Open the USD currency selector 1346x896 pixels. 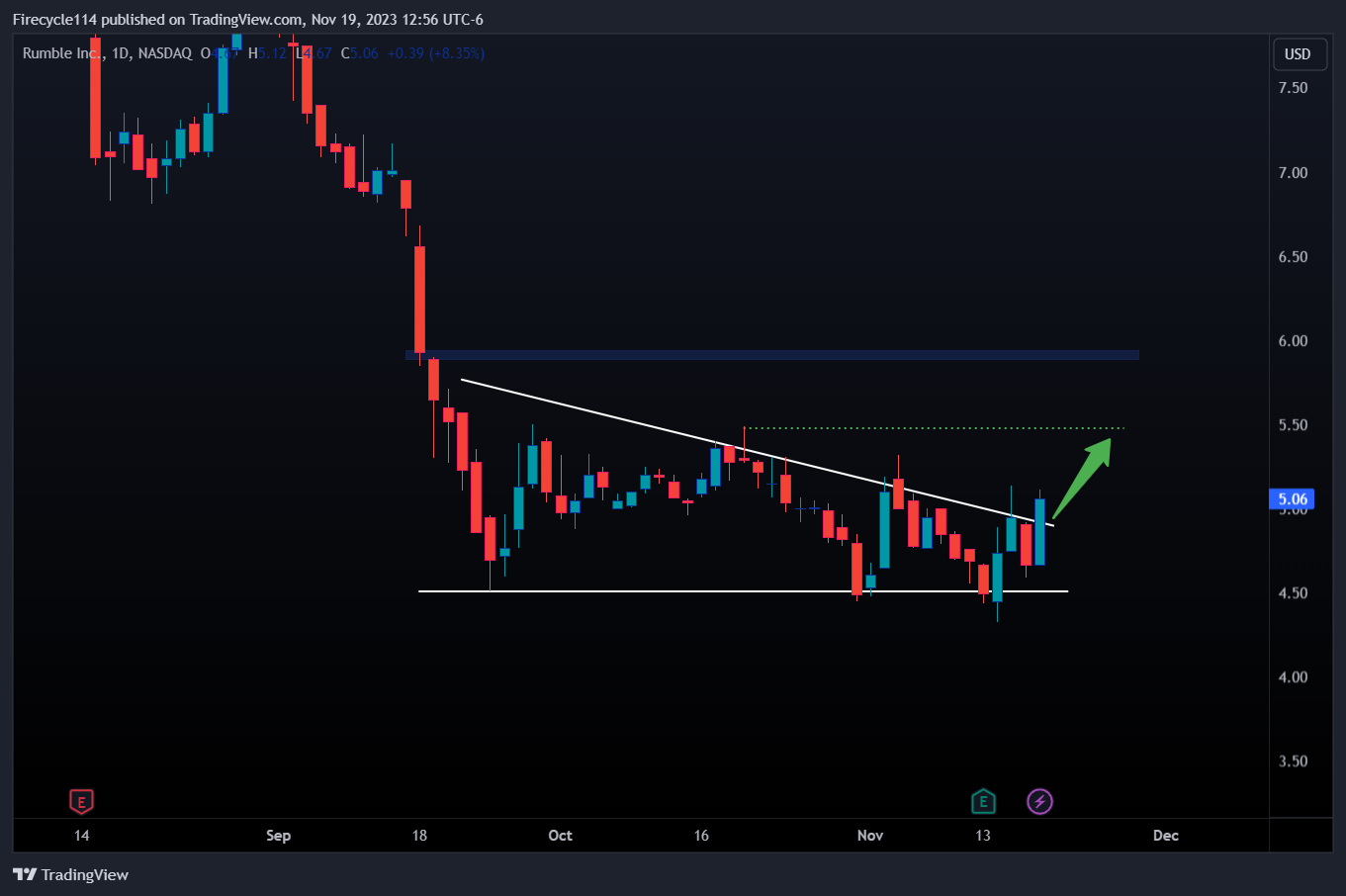(1298, 54)
